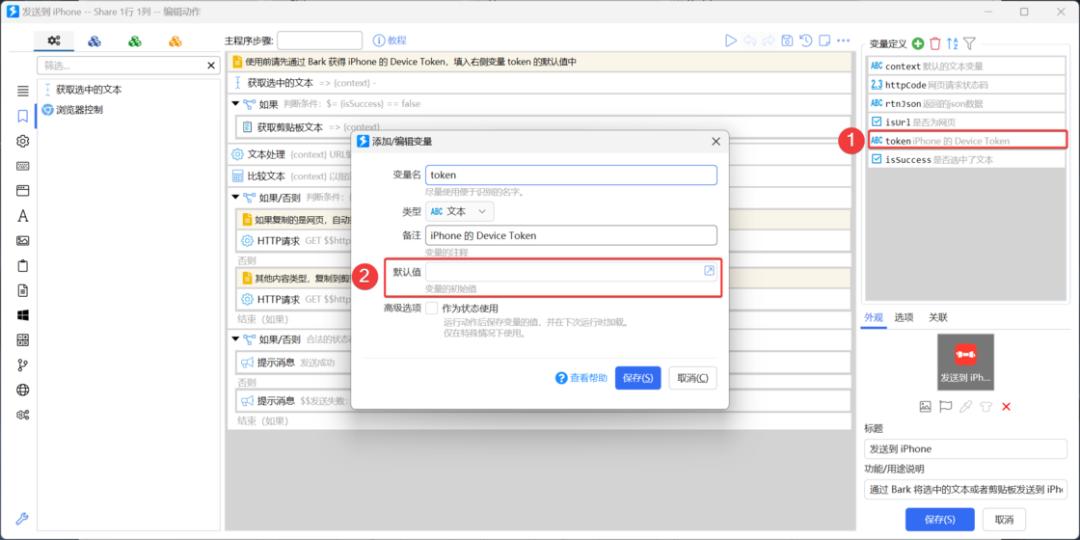Switch to the green cubes tab

[135, 41]
